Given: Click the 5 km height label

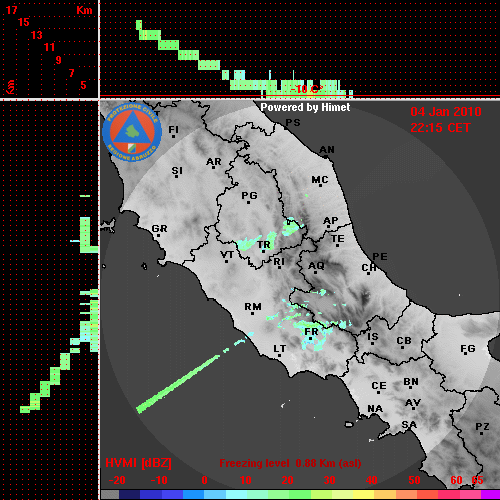Looking at the screenshot, I should click(83, 85).
